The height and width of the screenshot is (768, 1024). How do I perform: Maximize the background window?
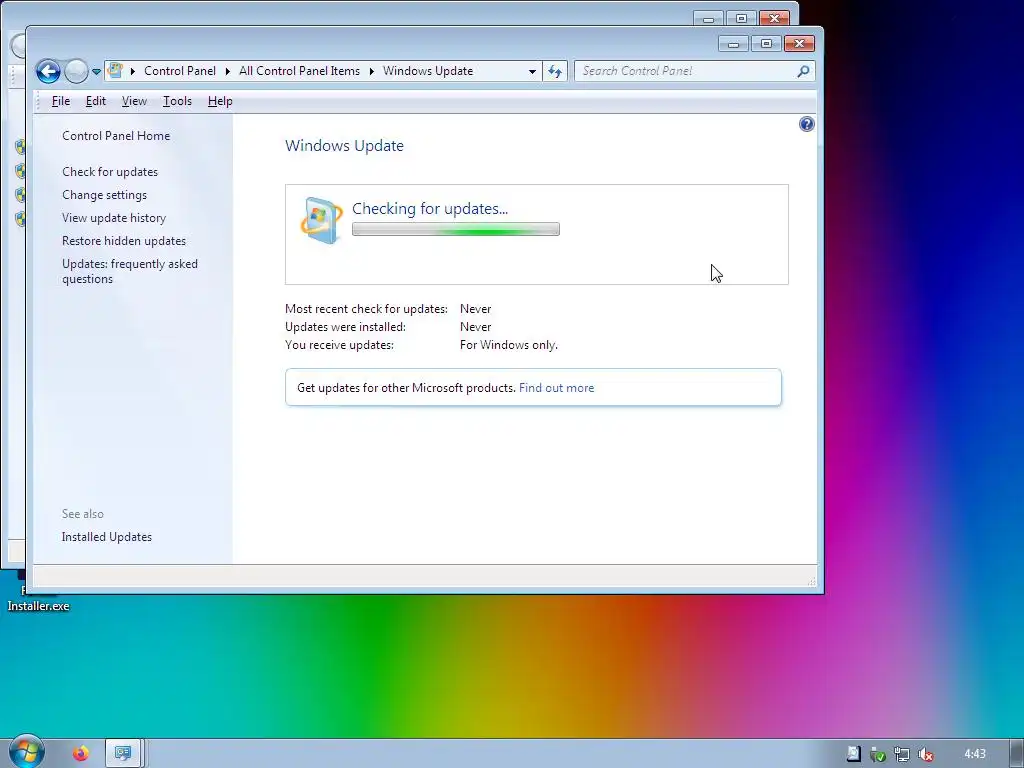coord(741,18)
